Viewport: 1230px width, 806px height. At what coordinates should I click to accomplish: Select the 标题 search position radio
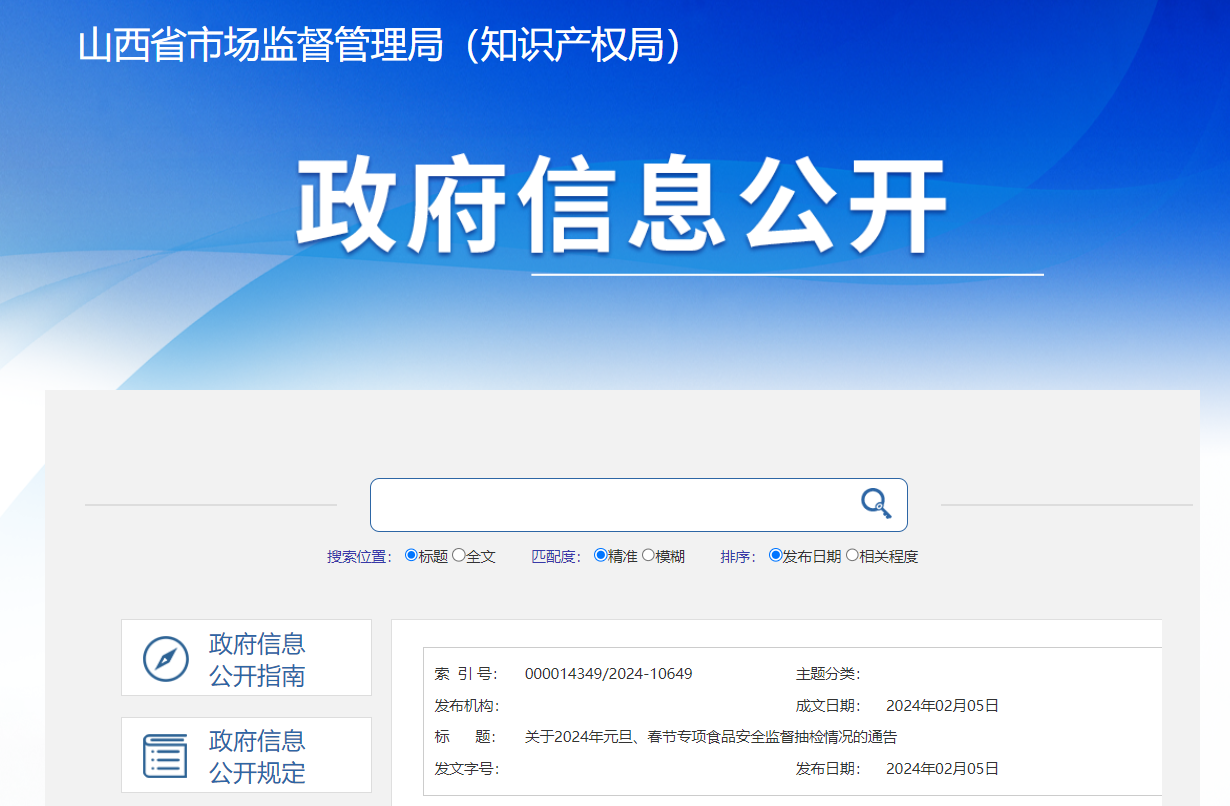[411, 556]
